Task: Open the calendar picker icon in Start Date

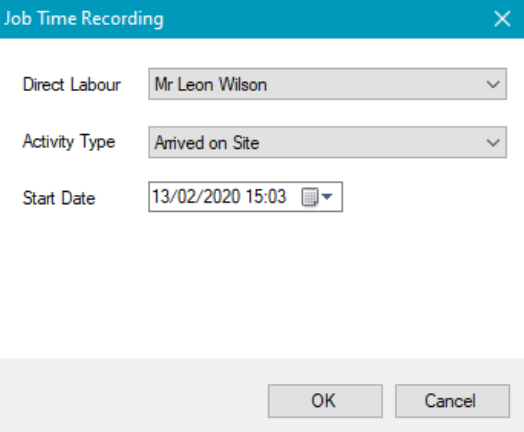Action: [309, 197]
